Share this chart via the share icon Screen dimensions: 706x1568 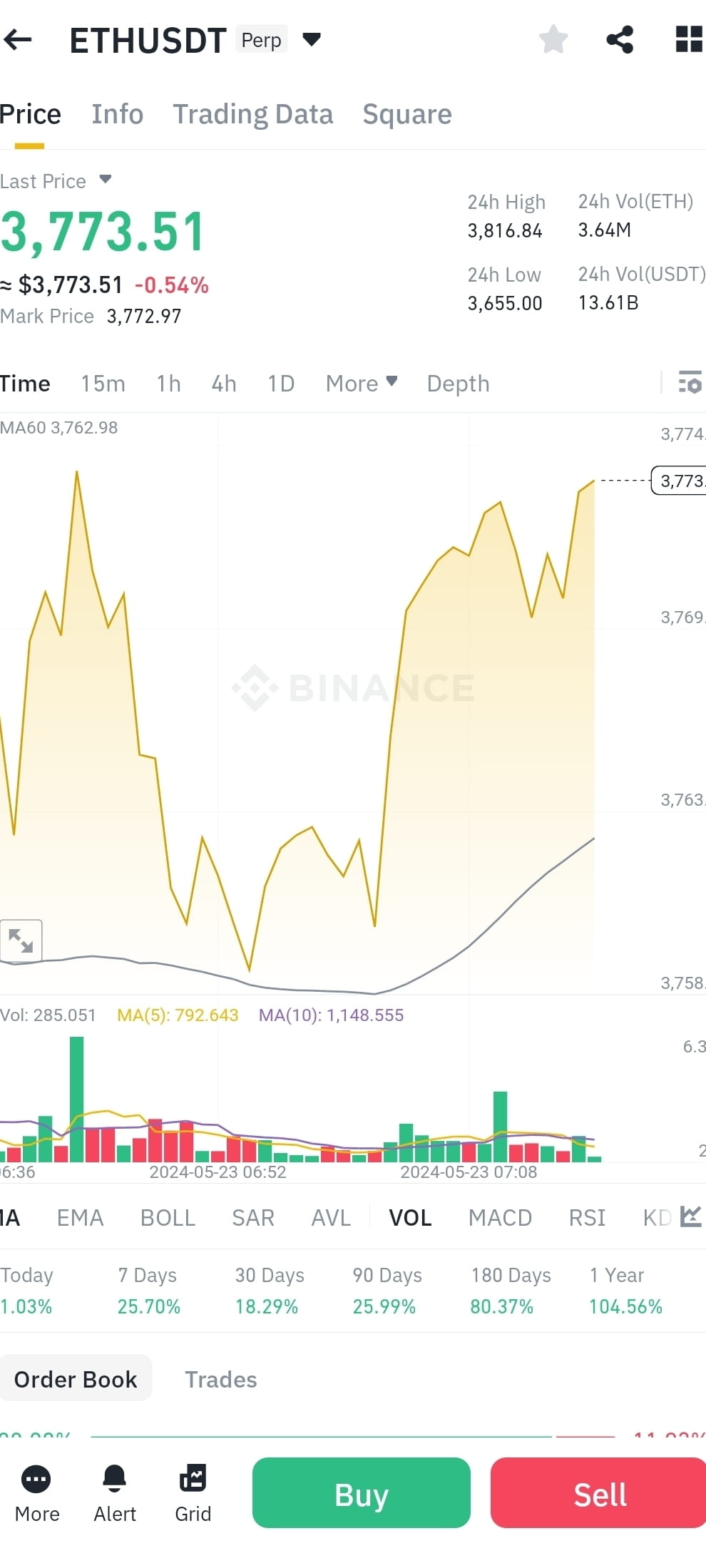click(620, 40)
